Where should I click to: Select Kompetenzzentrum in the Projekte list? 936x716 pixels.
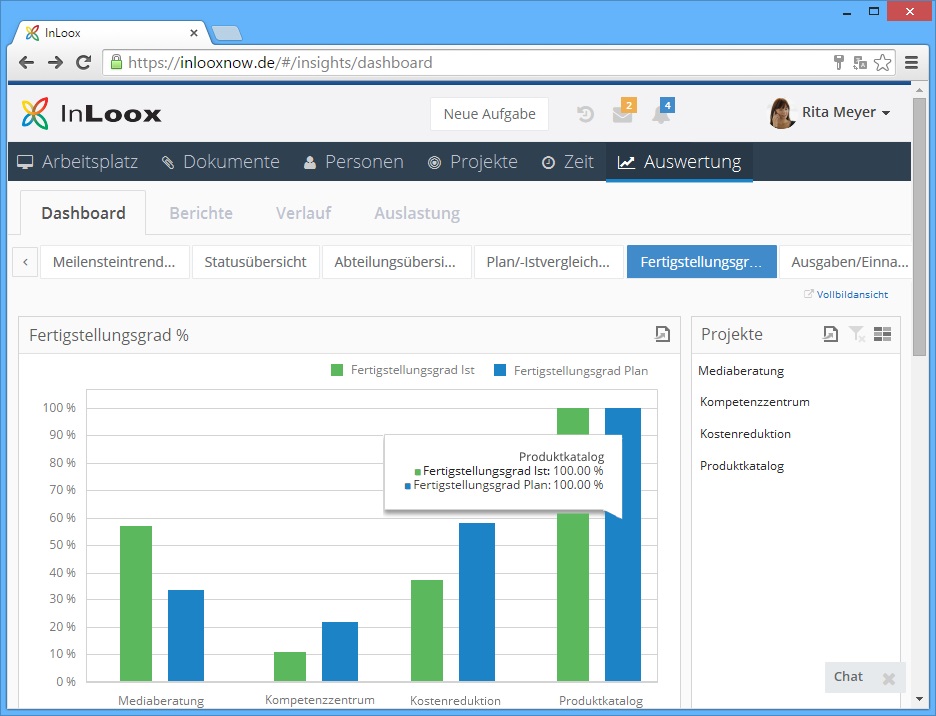click(755, 402)
